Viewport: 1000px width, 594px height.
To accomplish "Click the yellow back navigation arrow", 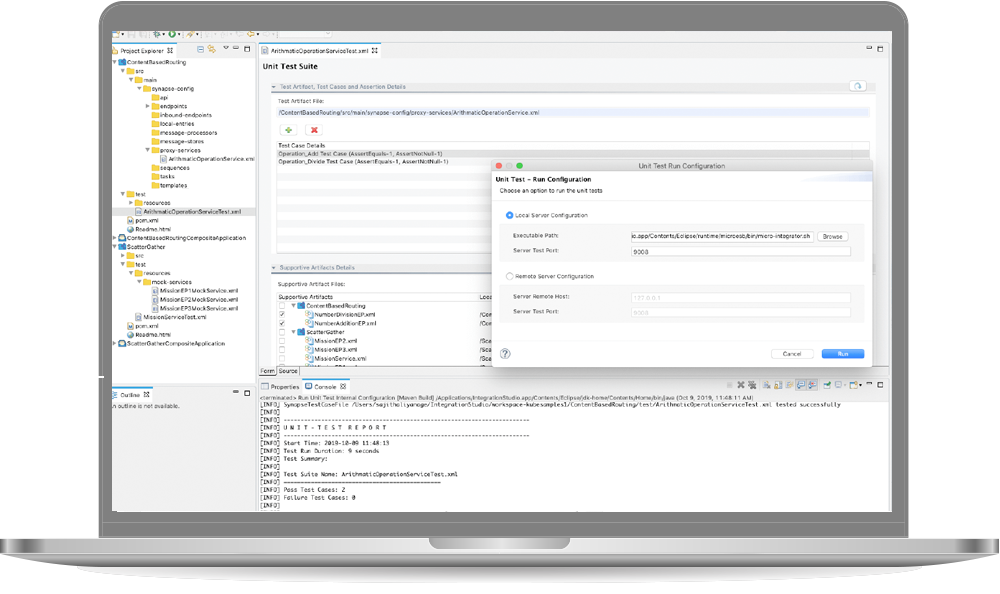I will 251,34.
